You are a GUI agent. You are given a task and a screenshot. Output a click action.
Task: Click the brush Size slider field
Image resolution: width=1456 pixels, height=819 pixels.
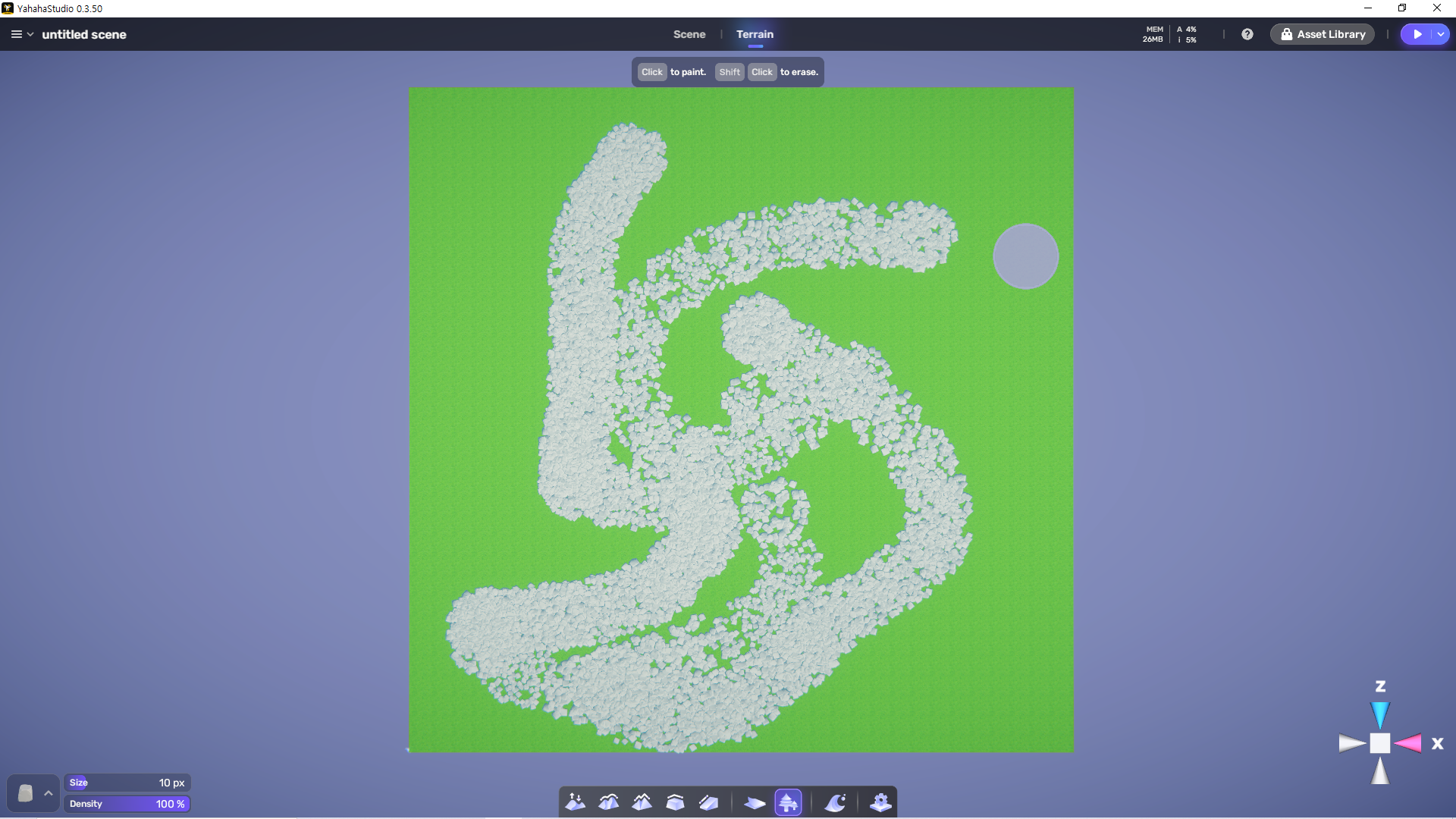(x=127, y=783)
